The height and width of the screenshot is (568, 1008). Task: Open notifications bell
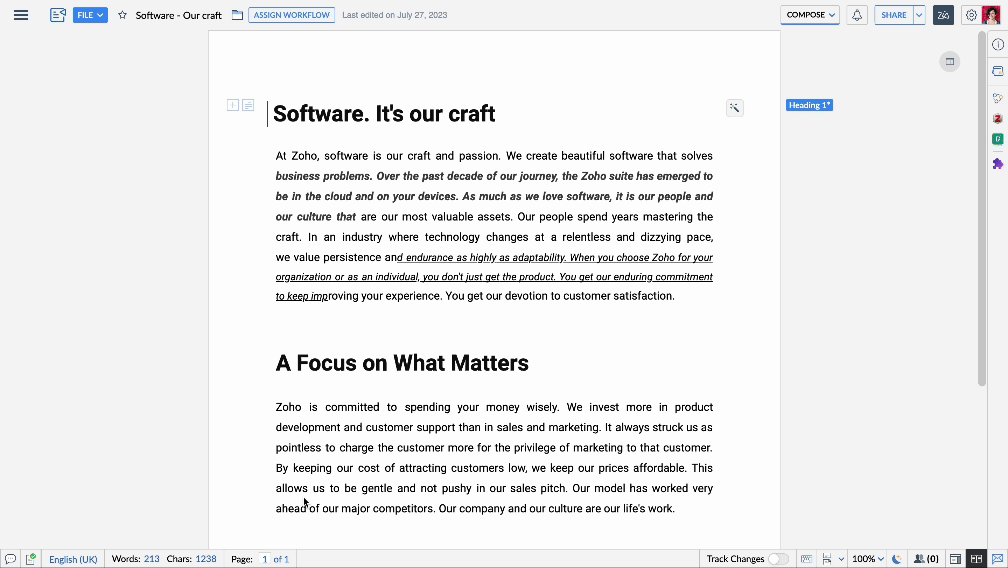tap(857, 15)
